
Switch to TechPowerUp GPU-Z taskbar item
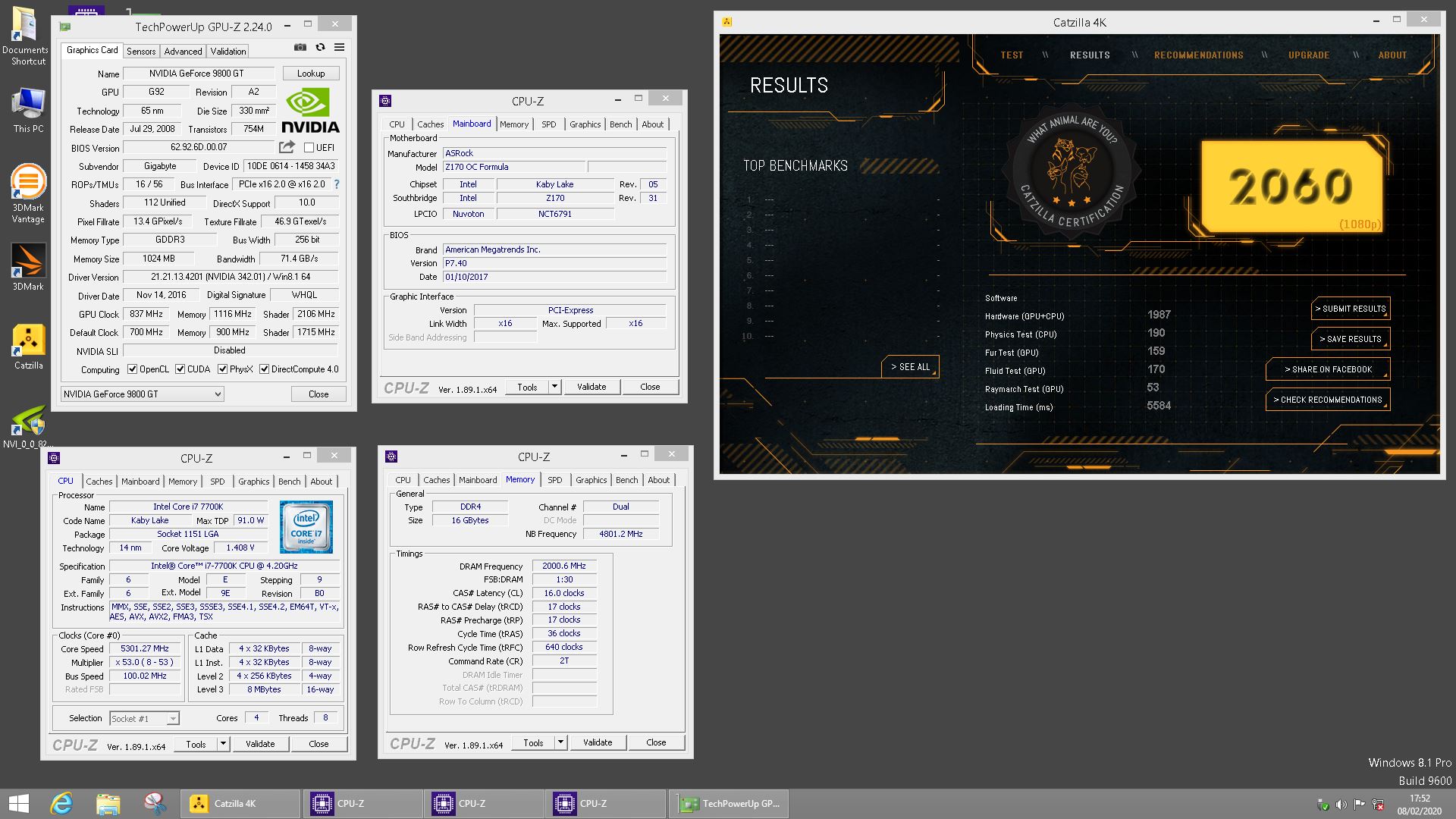click(x=729, y=804)
